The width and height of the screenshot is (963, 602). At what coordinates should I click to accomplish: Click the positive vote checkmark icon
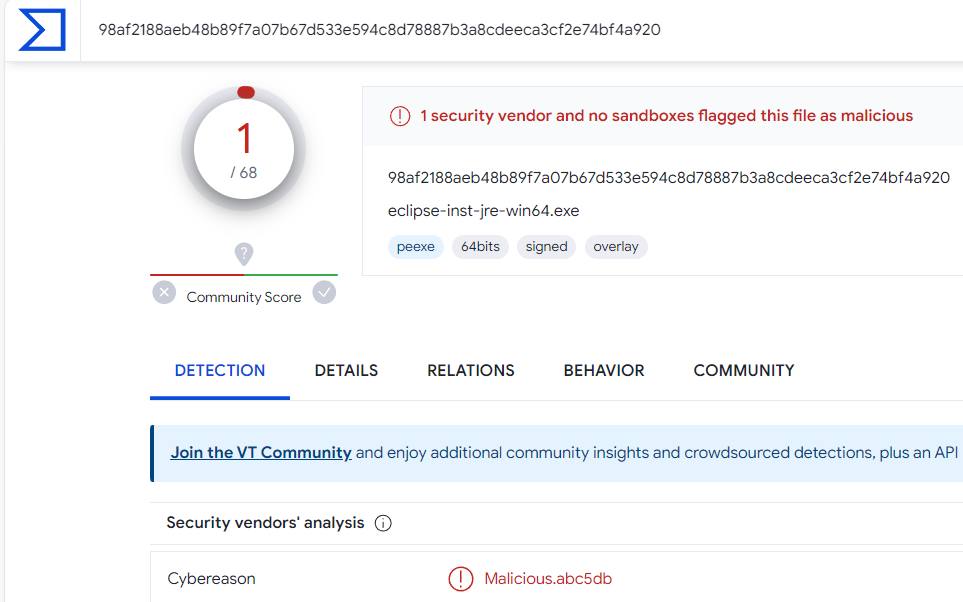click(324, 293)
